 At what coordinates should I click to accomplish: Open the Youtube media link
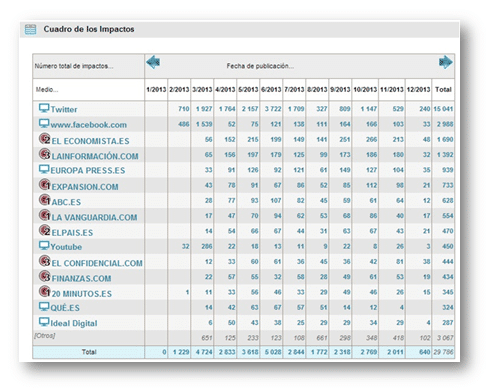pyautogui.click(x=66, y=247)
